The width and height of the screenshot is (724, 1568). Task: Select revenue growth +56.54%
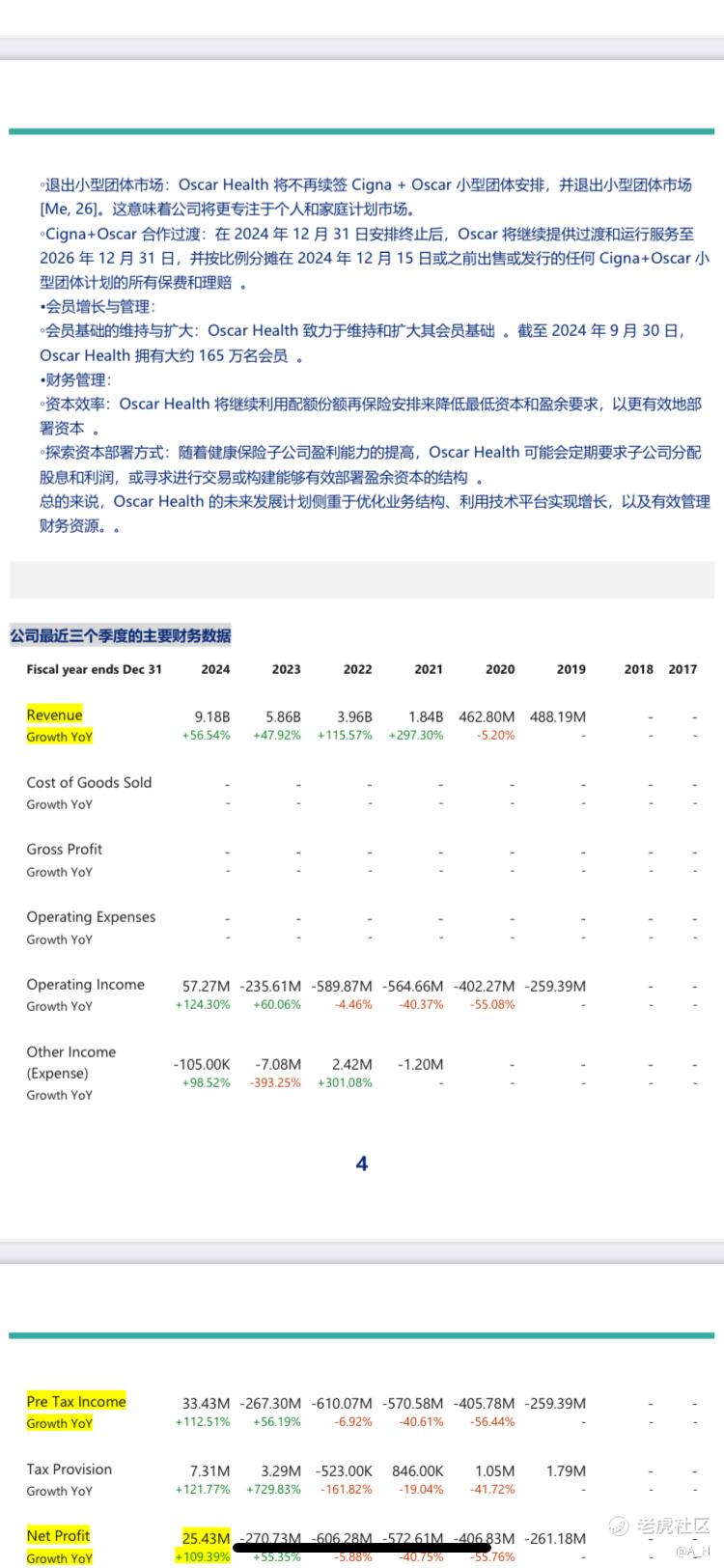206,736
